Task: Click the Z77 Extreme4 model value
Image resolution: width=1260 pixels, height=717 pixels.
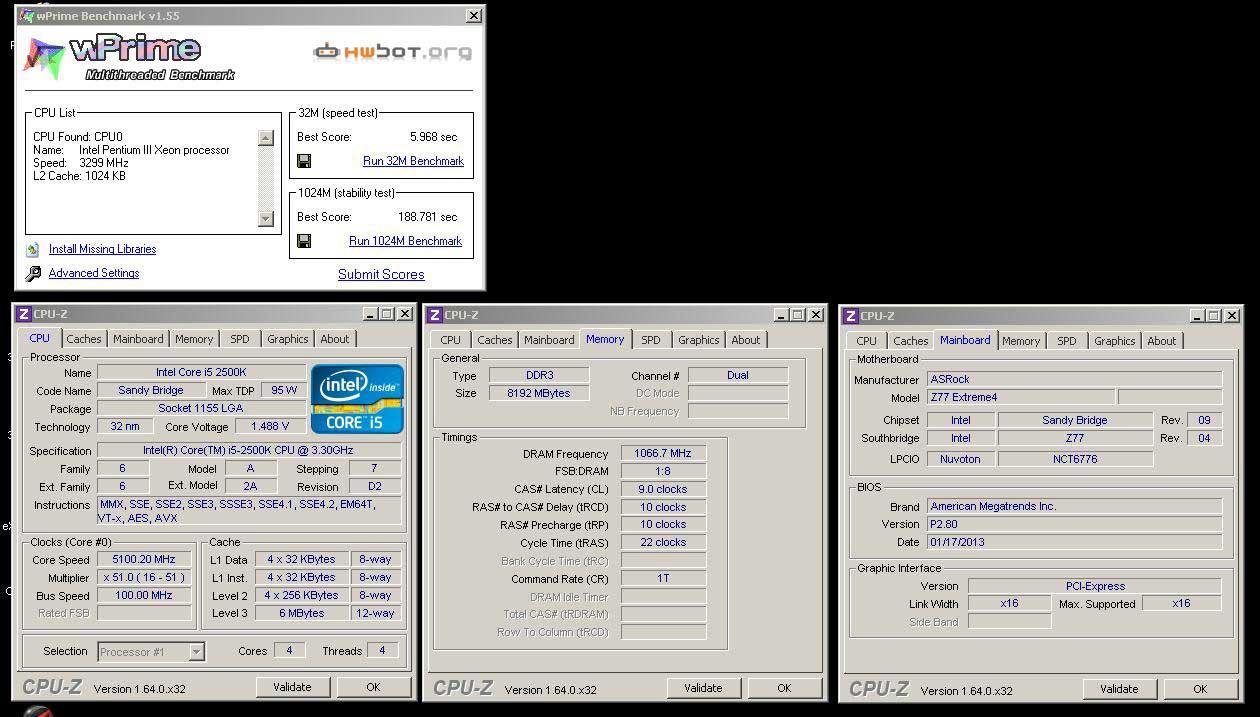Action: tap(1020, 398)
